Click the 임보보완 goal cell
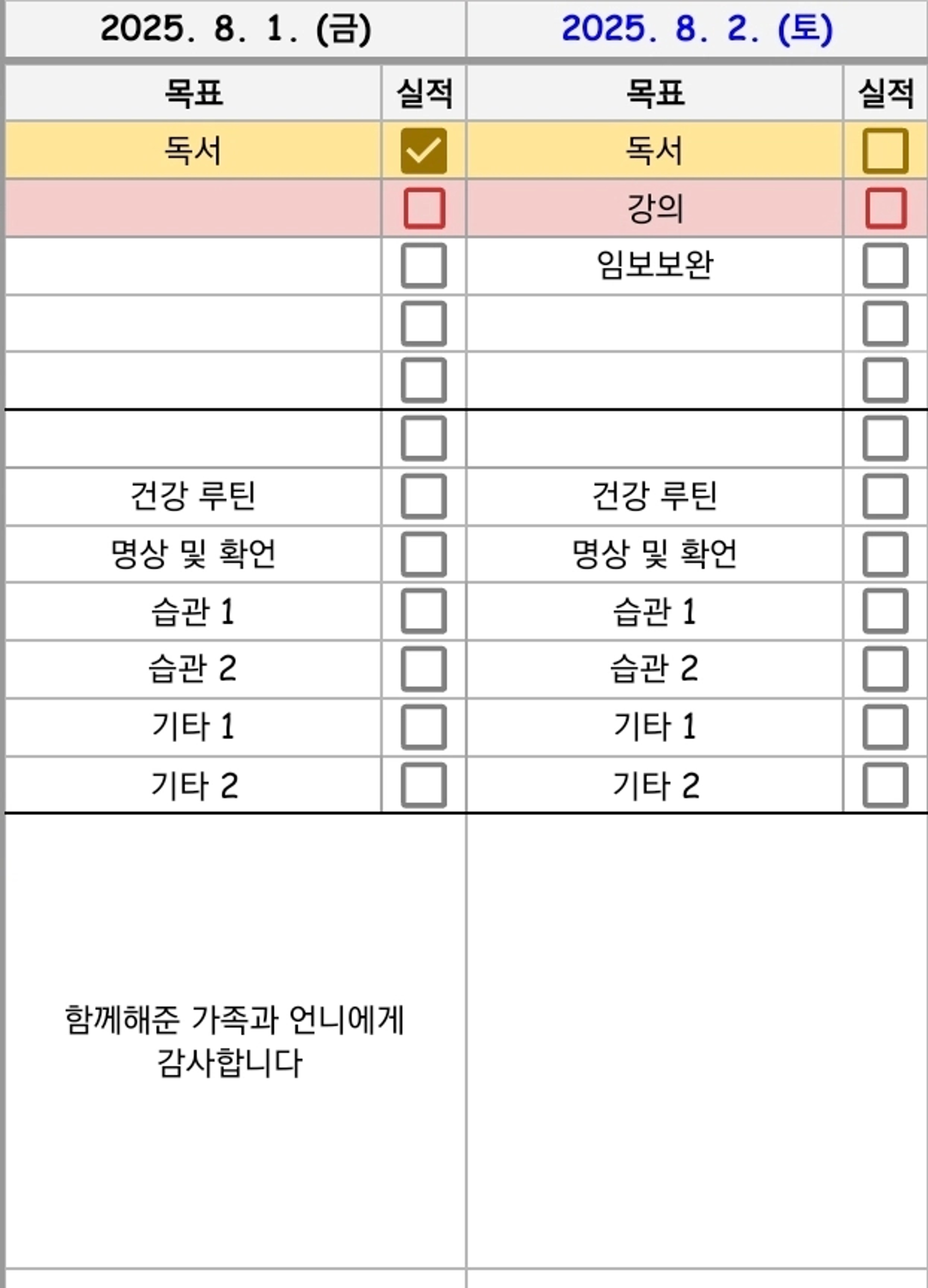Image resolution: width=928 pixels, height=1288 pixels. pos(655,266)
